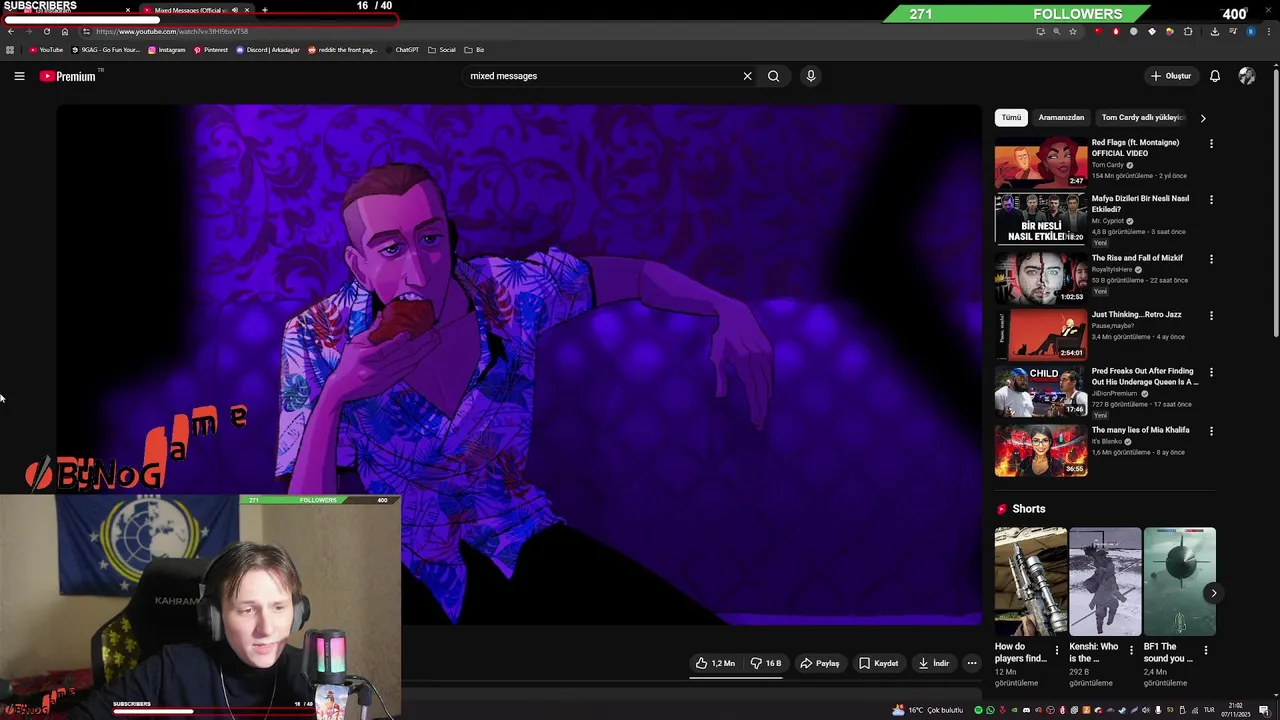This screenshot has height=720, width=1280.
Task: Open YouTube notifications bell
Action: click(x=1215, y=76)
